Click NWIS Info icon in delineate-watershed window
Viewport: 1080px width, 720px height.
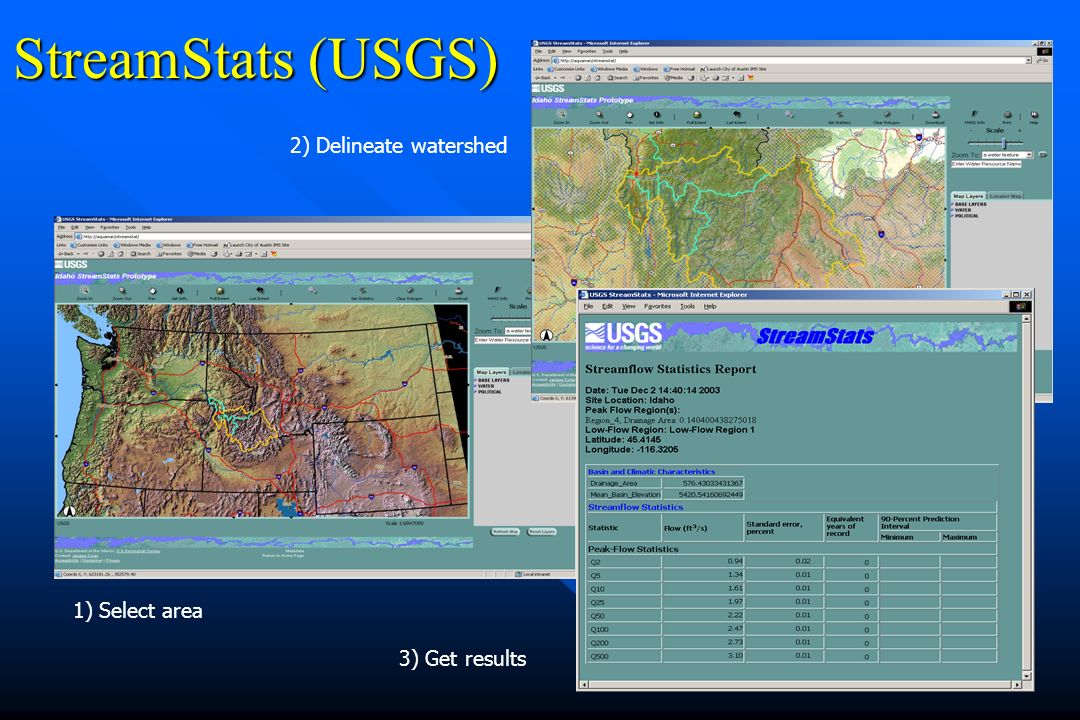(x=975, y=116)
